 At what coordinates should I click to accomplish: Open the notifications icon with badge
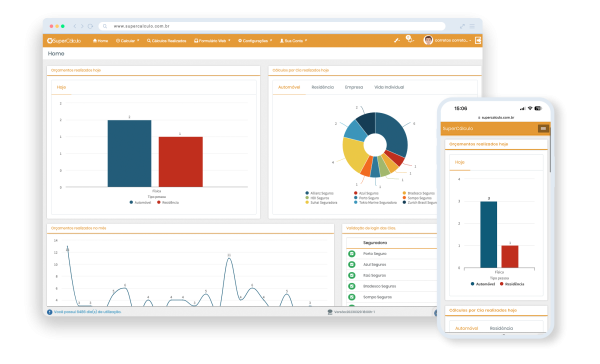(409, 39)
